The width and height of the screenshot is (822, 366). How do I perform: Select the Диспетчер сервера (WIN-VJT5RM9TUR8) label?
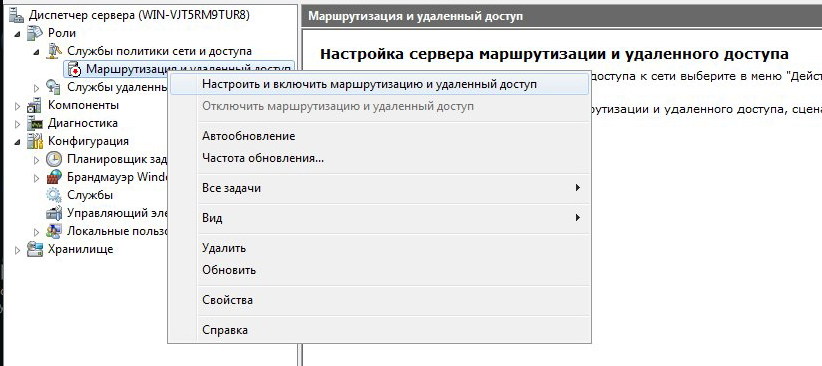139,15
